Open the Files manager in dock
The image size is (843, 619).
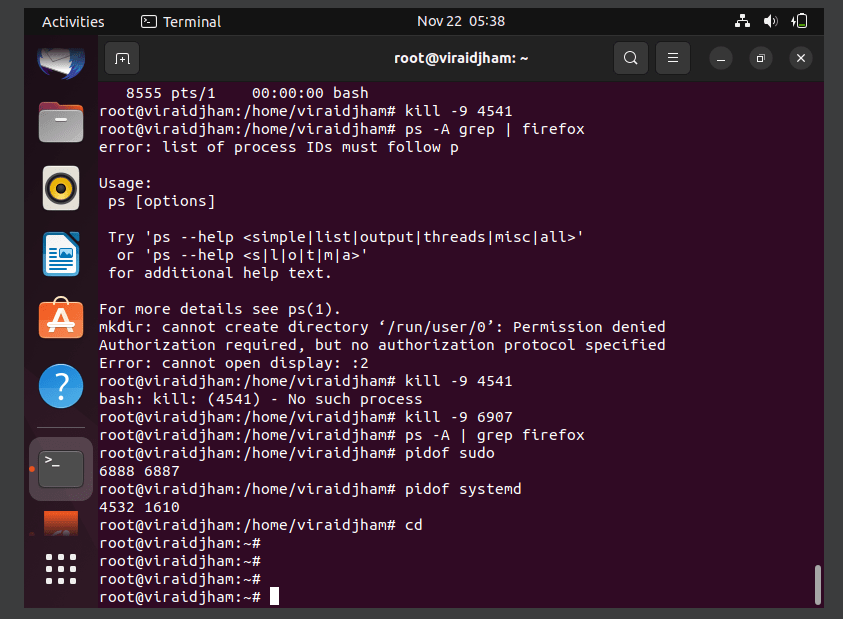click(x=61, y=123)
